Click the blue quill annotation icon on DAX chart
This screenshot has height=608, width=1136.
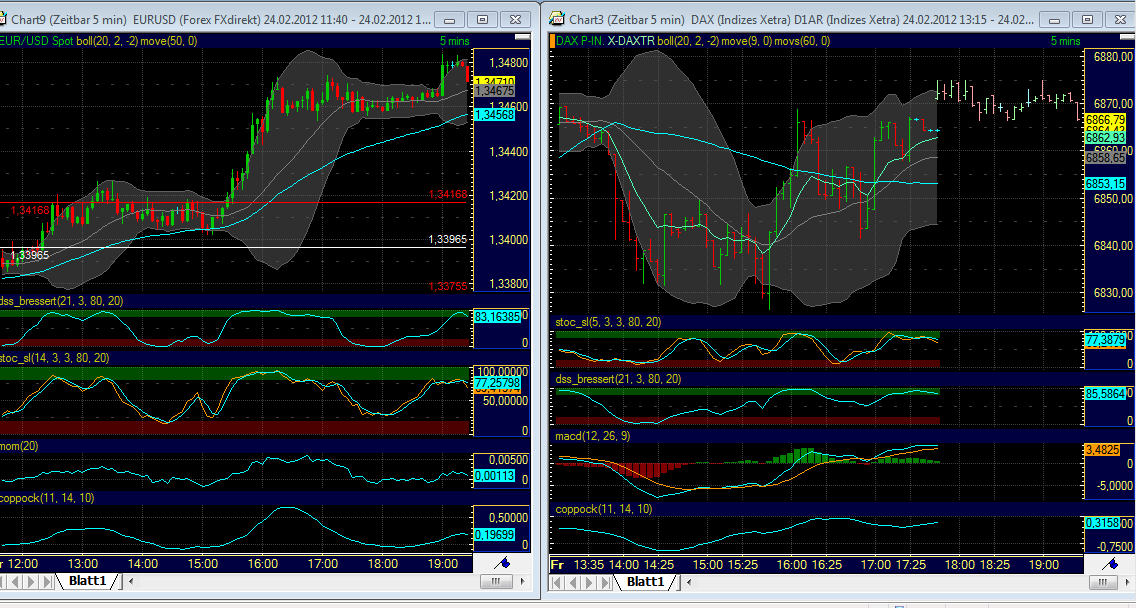[x=1109, y=562]
